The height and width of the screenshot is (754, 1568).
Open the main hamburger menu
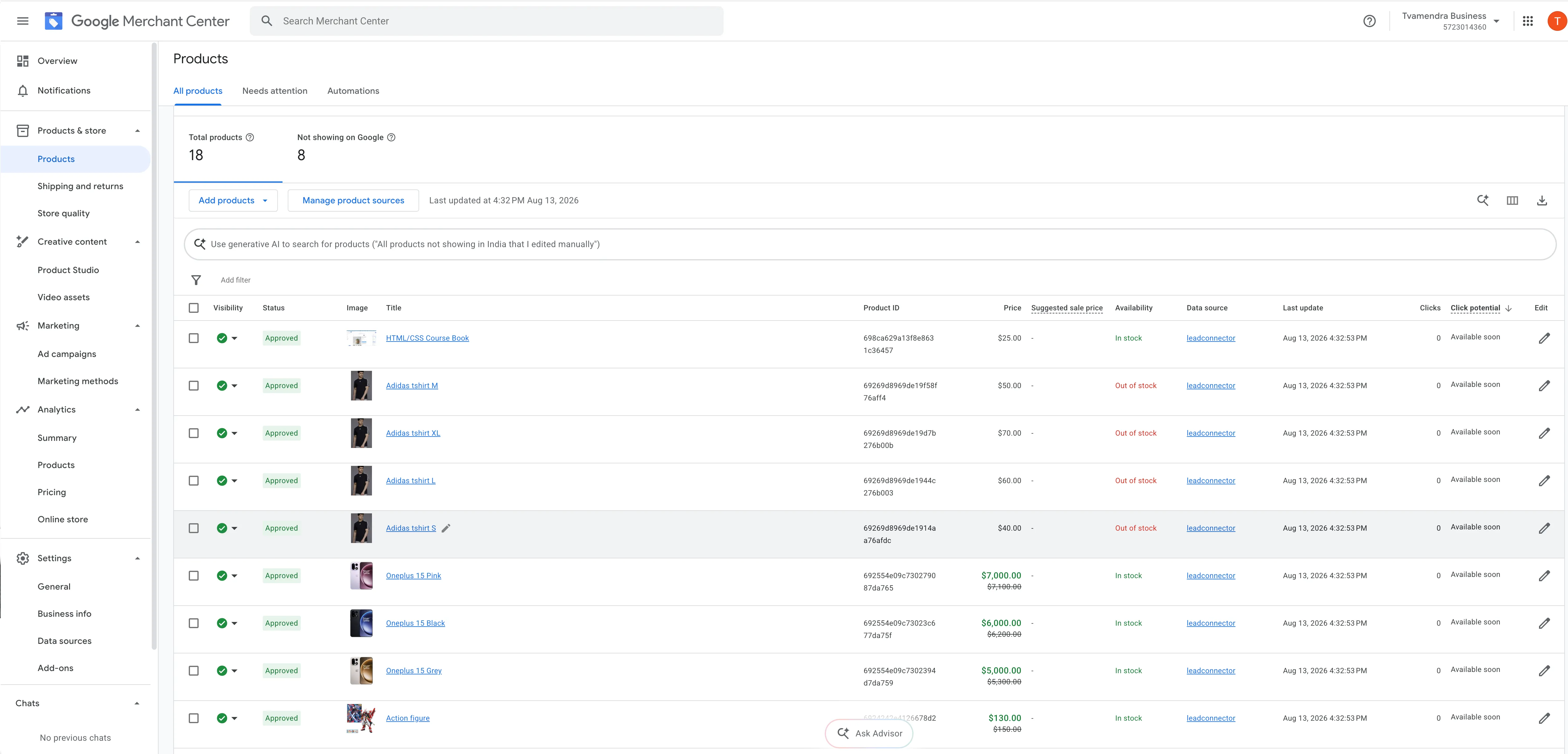coord(23,21)
